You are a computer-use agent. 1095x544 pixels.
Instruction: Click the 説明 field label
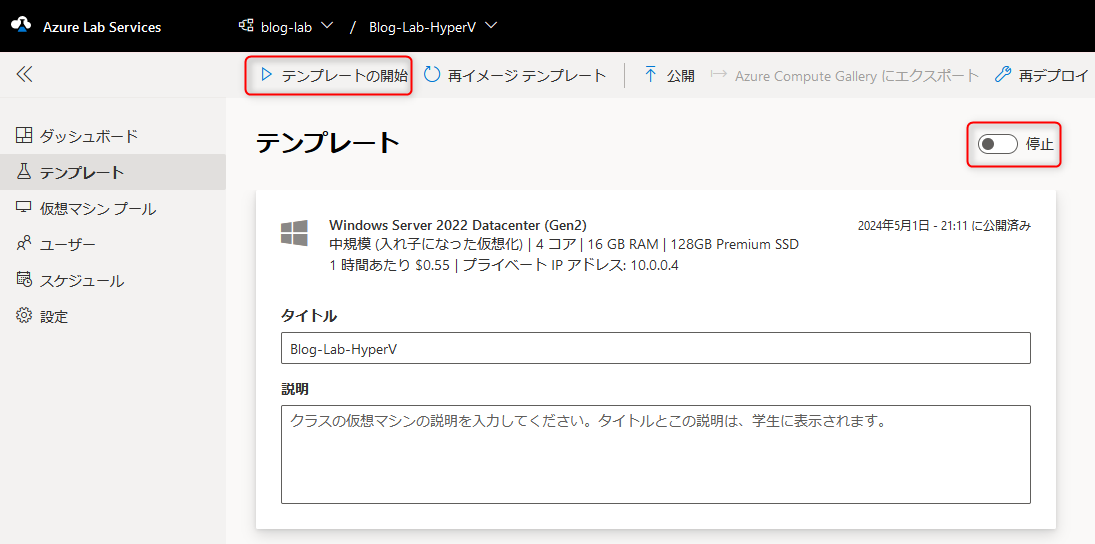point(295,388)
